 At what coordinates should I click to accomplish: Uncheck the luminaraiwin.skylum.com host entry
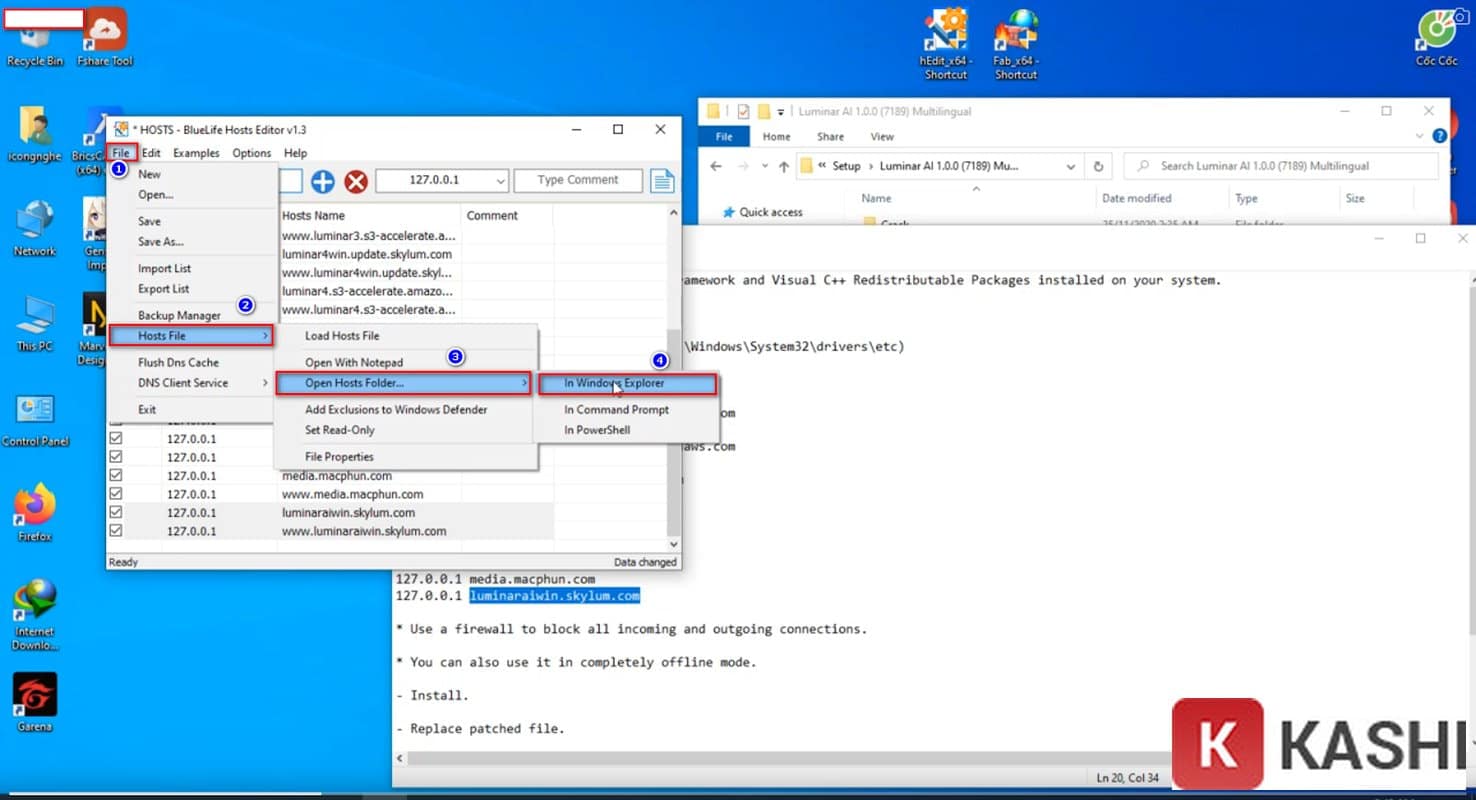coord(116,512)
